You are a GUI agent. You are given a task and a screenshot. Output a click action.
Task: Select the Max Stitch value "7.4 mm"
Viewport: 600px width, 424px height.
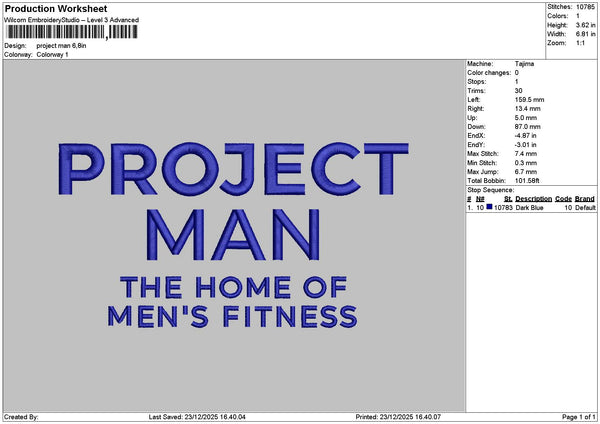click(x=526, y=154)
